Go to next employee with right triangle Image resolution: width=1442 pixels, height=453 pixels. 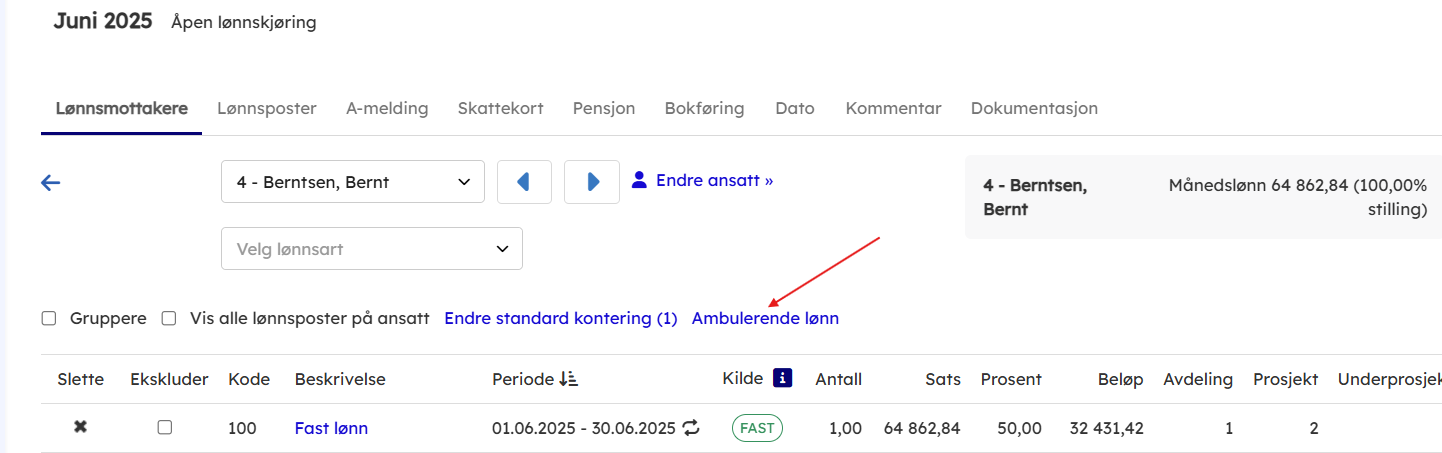[592, 182]
